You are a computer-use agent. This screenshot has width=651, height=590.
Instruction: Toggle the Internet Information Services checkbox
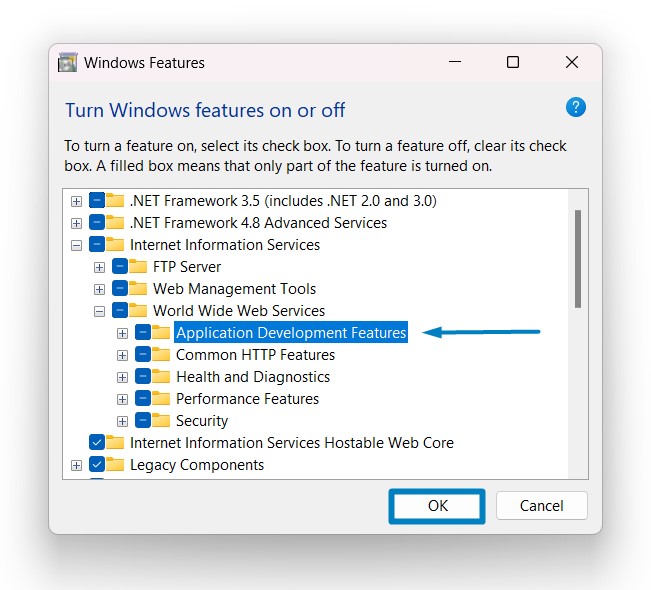97,245
